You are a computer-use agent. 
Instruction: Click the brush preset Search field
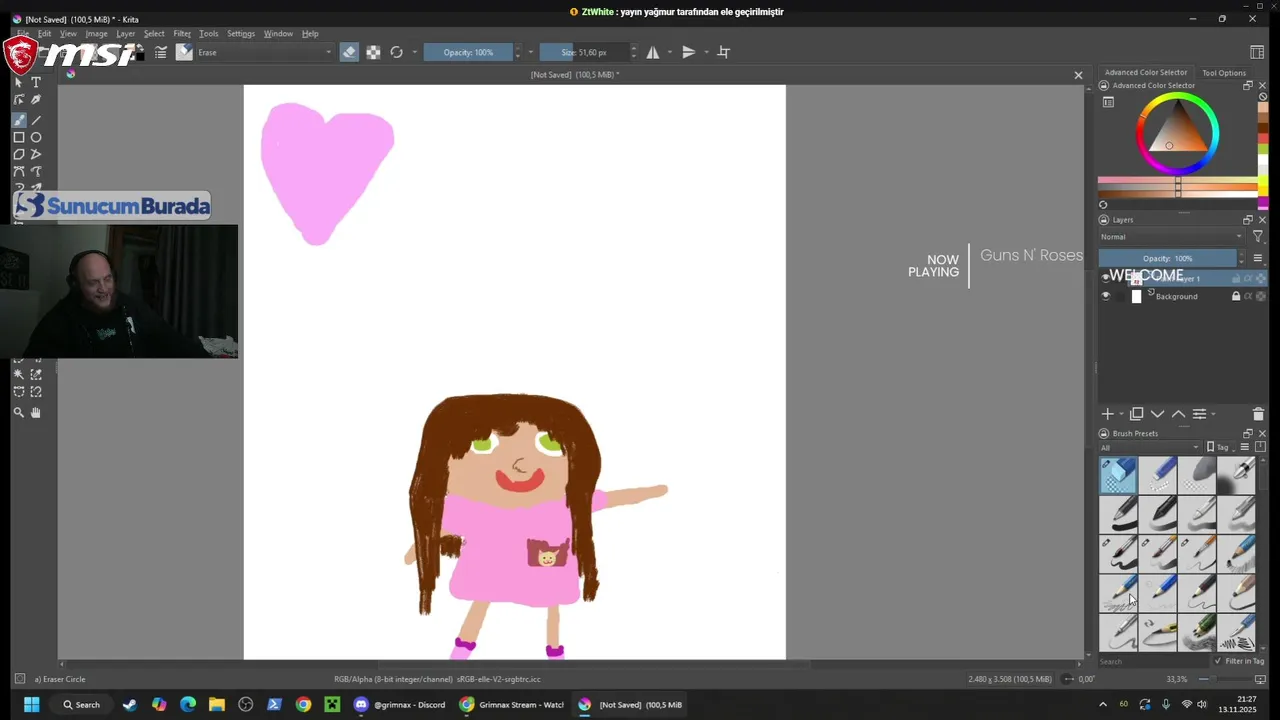1154,661
